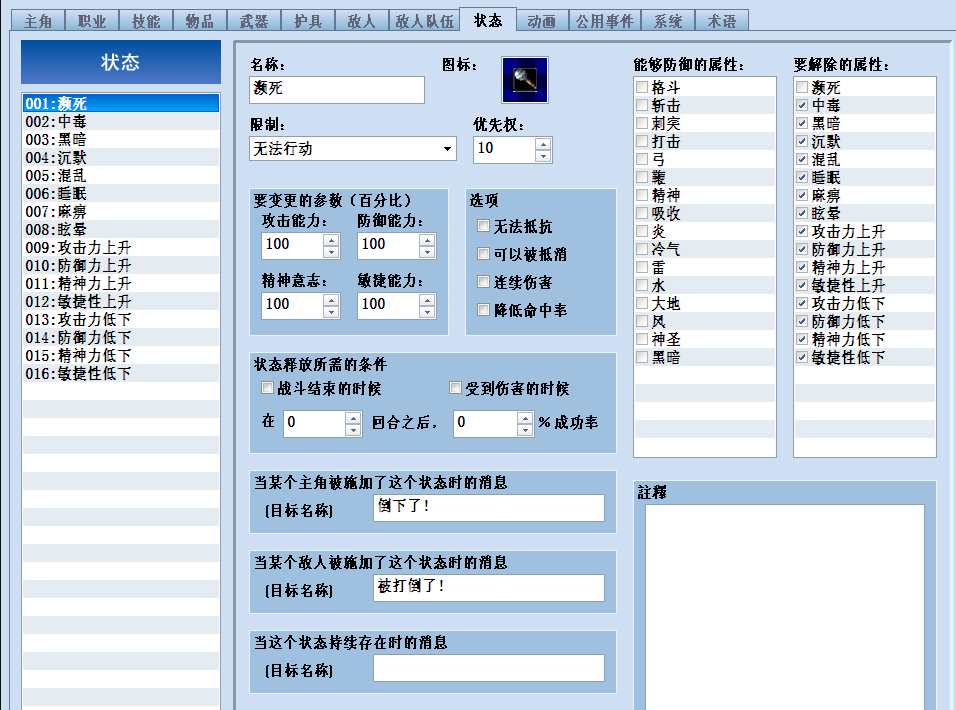Select state 002:中毒 in the list
Viewport: 956px width, 710px height.
pos(121,121)
